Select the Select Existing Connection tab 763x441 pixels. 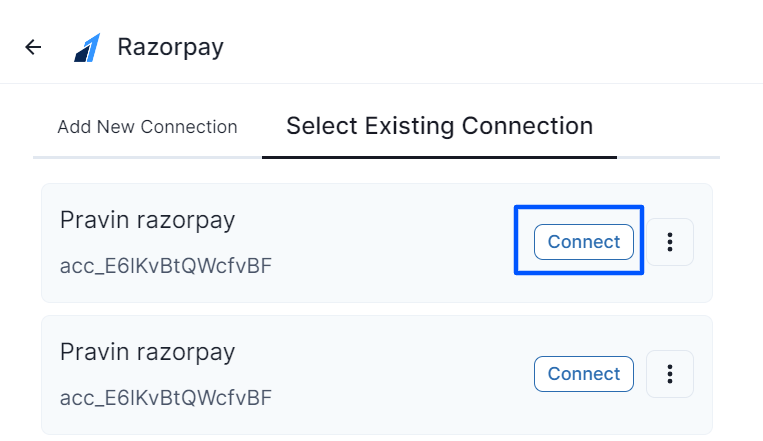click(x=439, y=126)
